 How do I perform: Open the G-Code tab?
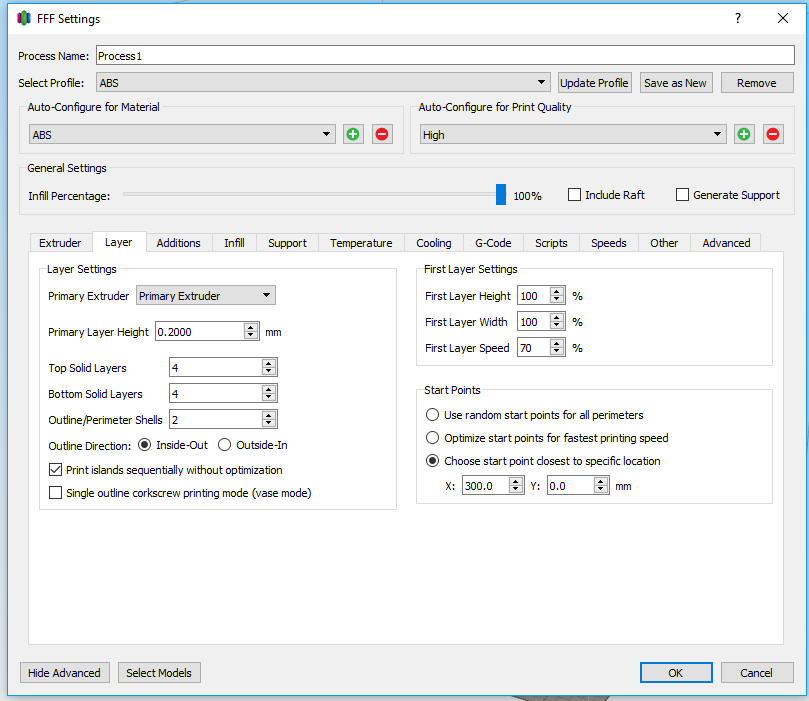493,243
